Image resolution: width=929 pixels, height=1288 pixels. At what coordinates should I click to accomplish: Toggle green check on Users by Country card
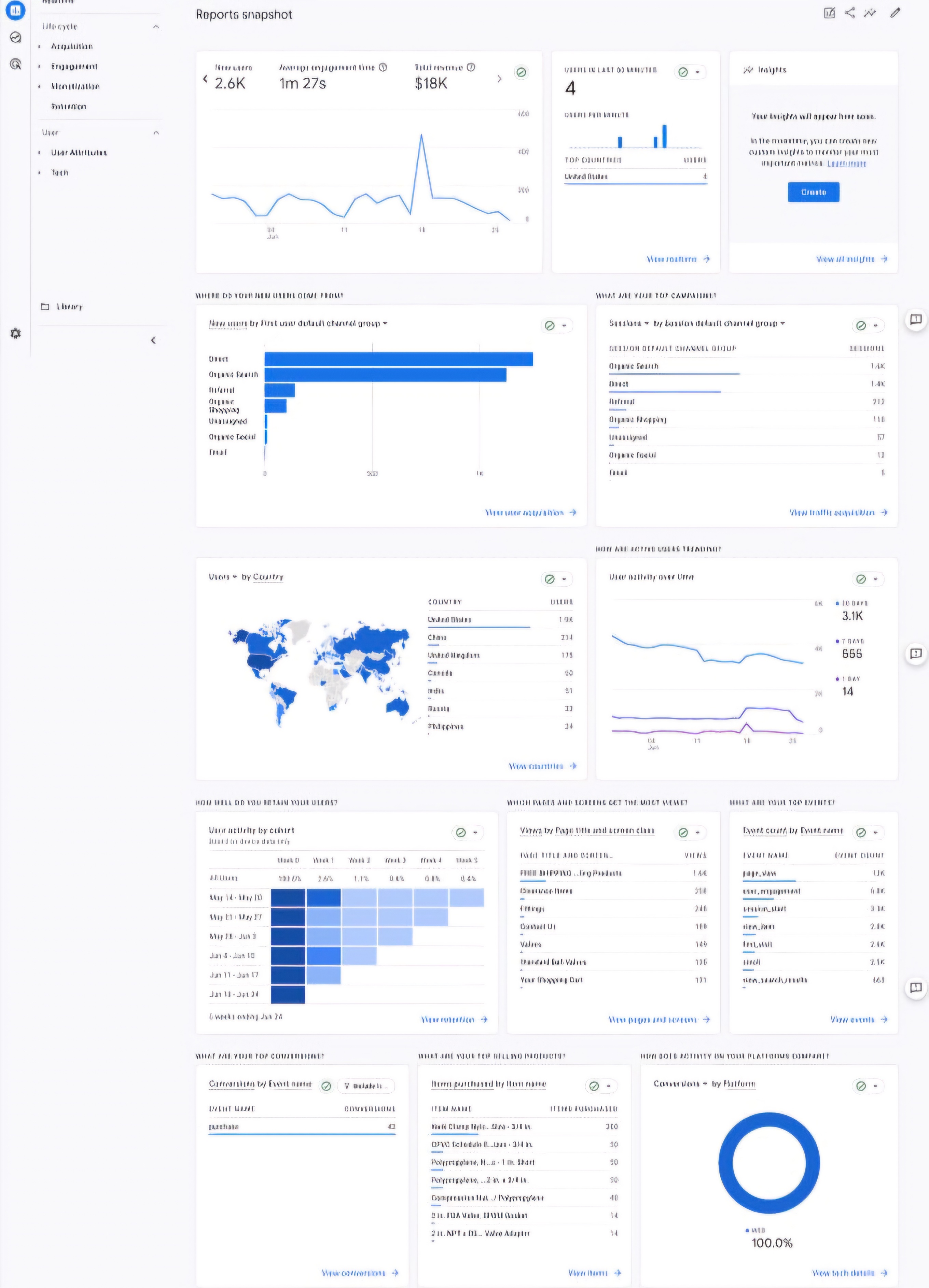click(x=550, y=579)
